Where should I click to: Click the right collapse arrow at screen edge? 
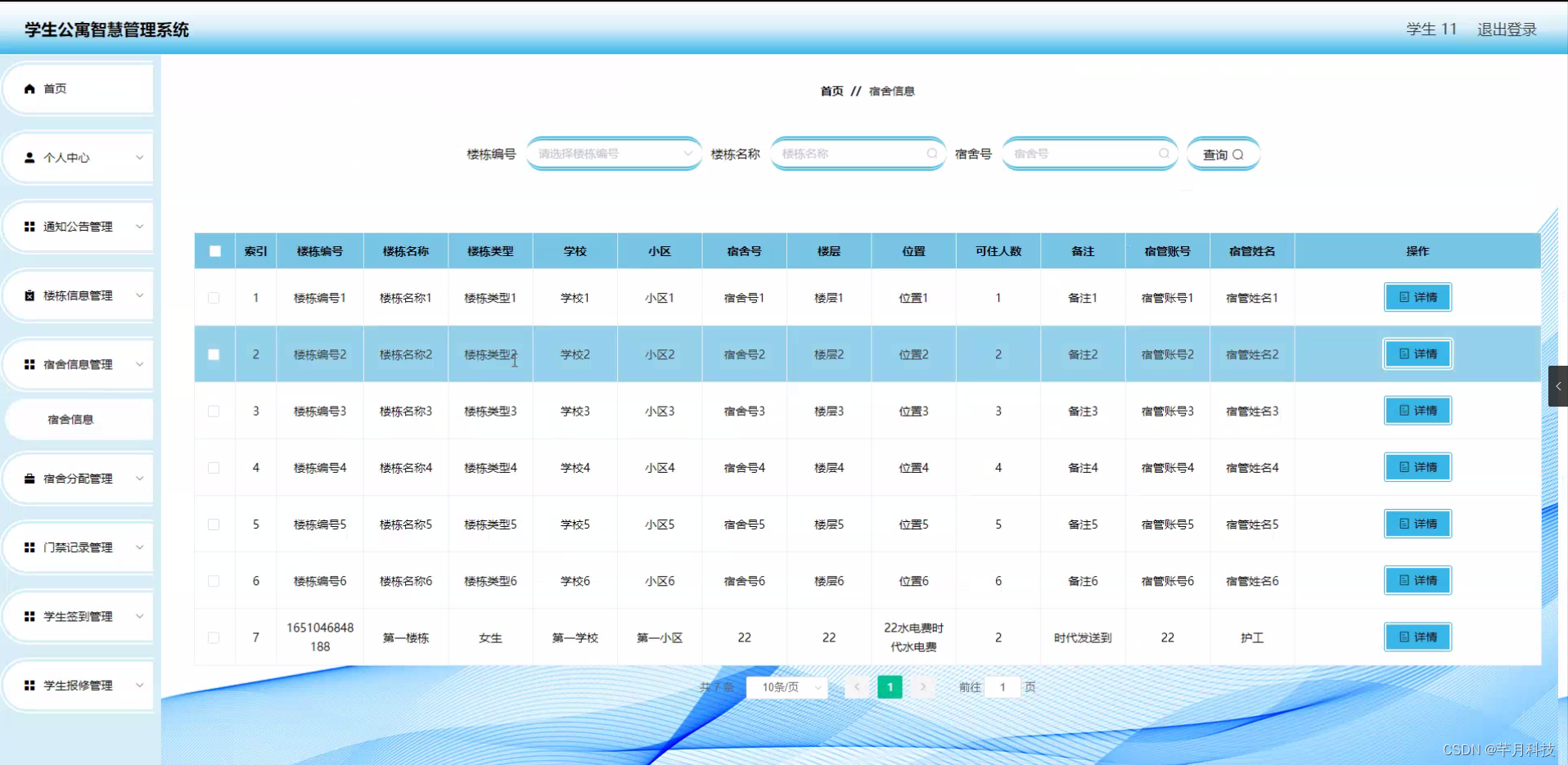1557,386
